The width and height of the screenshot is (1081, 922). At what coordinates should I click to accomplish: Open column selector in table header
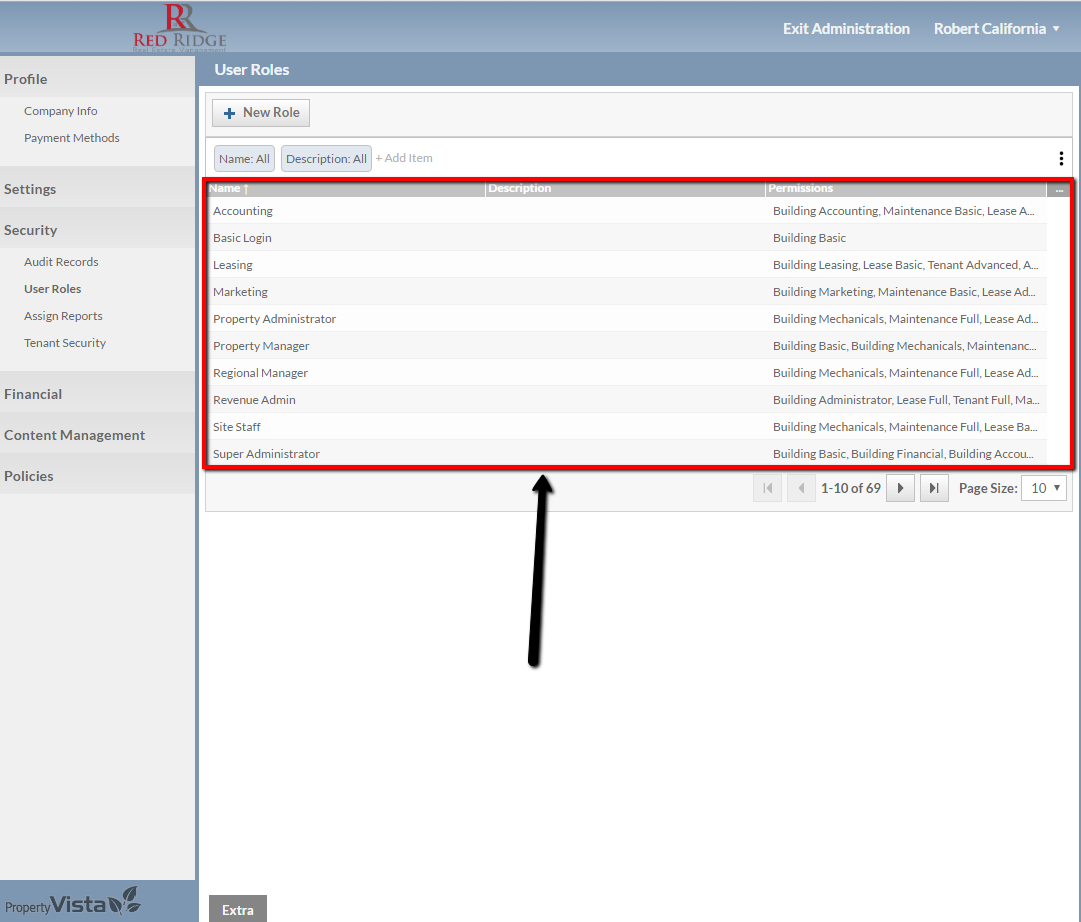point(1059,189)
